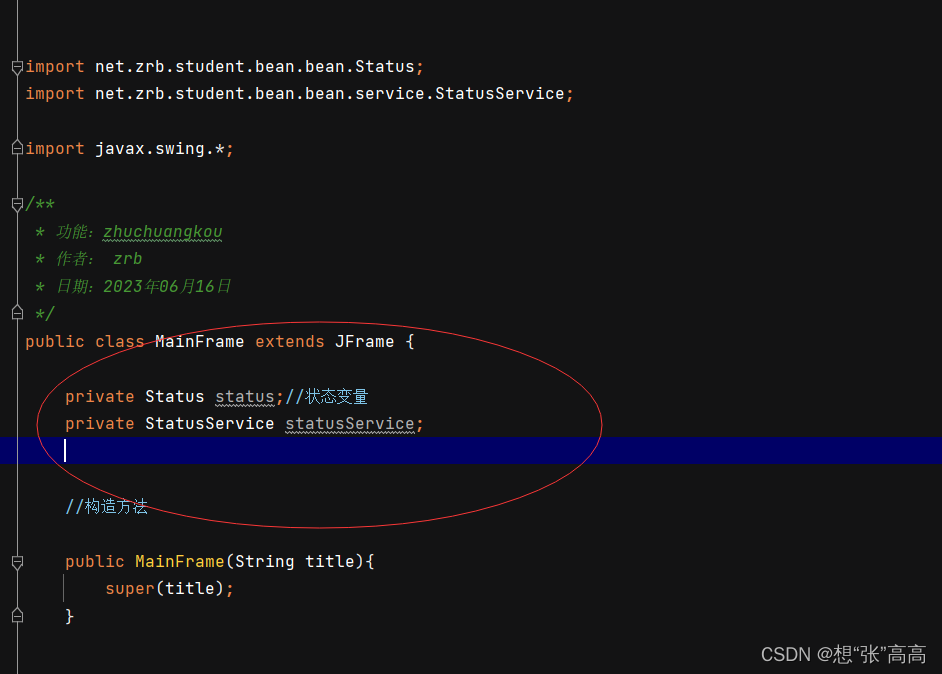Click Status type in field declaration

tap(175, 397)
